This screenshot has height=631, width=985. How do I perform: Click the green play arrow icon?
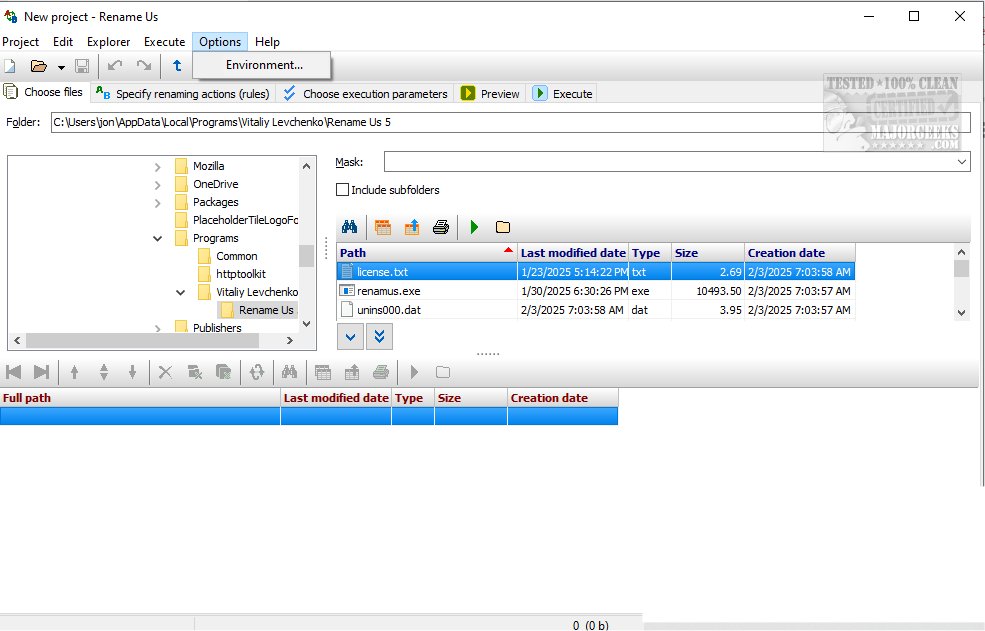click(x=474, y=227)
